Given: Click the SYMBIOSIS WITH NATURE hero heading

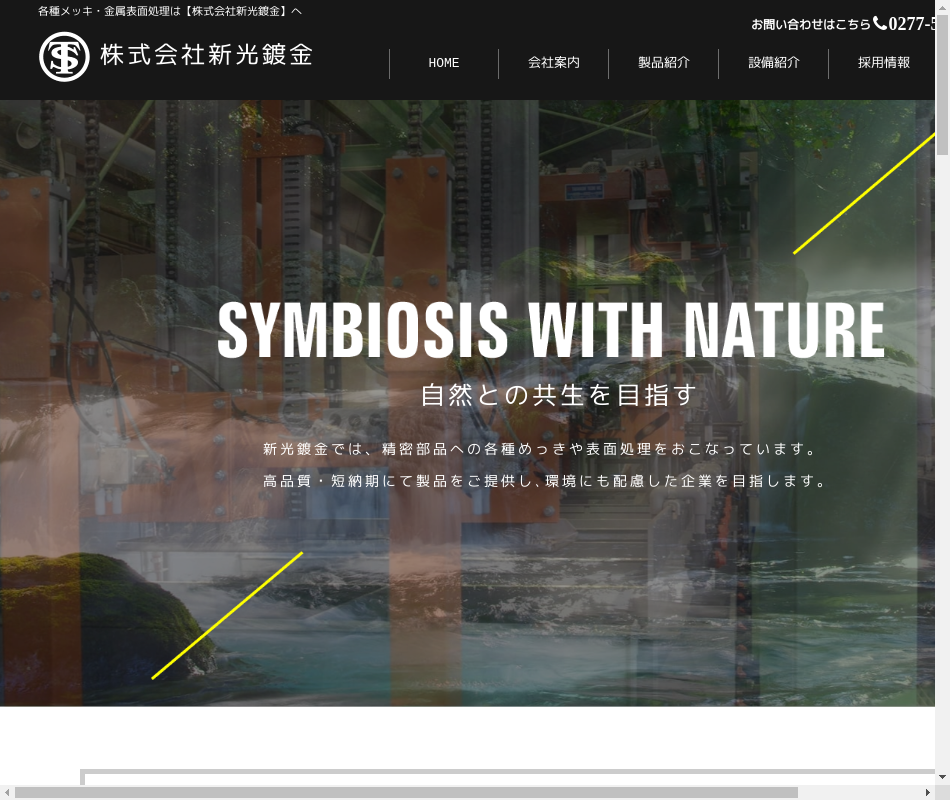Looking at the screenshot, I should point(551,330).
